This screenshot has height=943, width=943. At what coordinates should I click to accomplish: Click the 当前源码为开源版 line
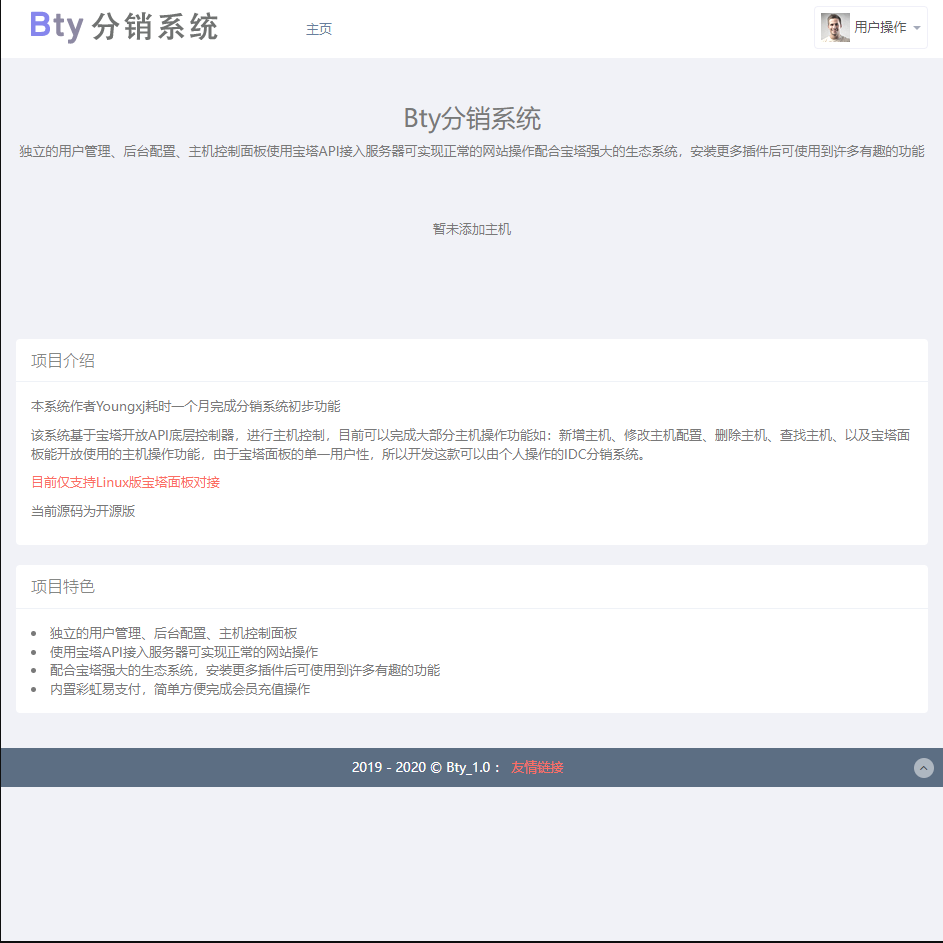click(x=83, y=511)
